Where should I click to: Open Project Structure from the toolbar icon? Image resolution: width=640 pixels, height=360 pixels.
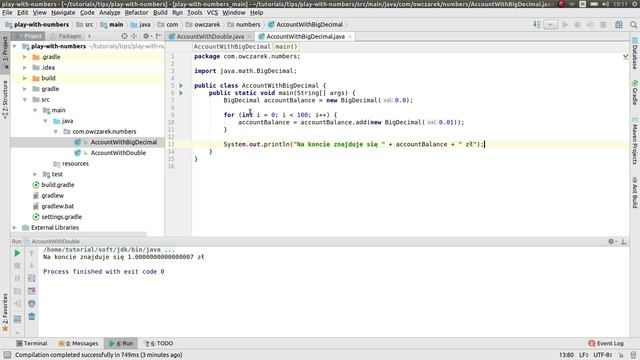619,24
